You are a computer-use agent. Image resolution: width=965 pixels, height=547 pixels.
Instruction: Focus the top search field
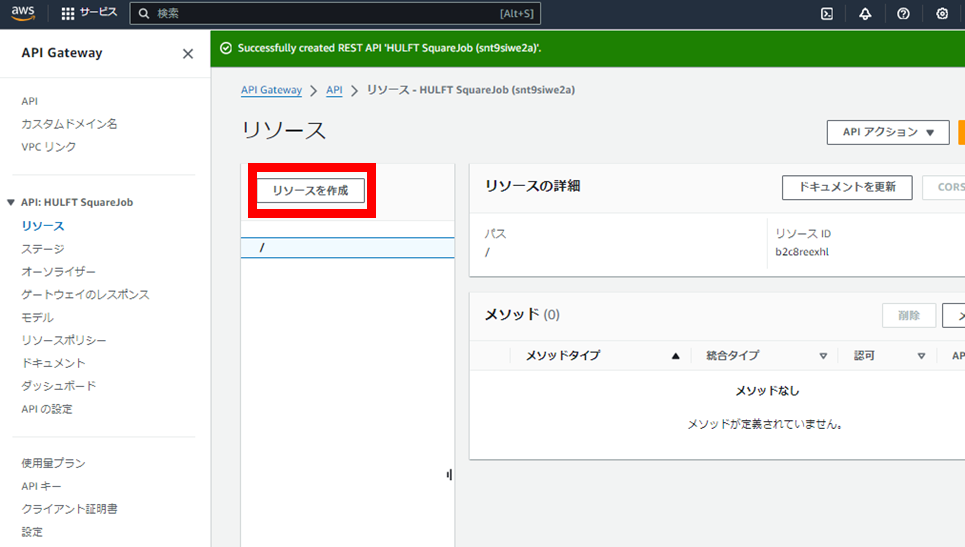(x=335, y=14)
